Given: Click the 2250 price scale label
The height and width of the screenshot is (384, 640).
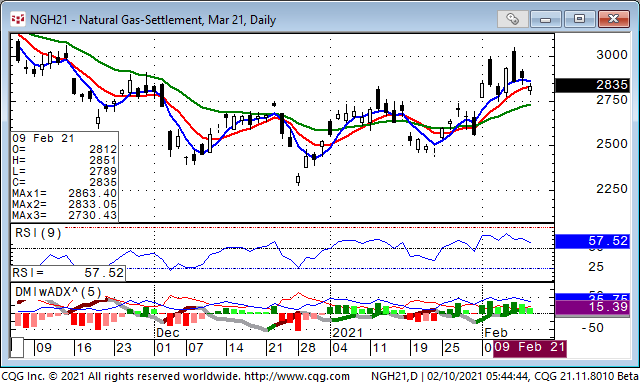Looking at the screenshot, I should 611,189.
